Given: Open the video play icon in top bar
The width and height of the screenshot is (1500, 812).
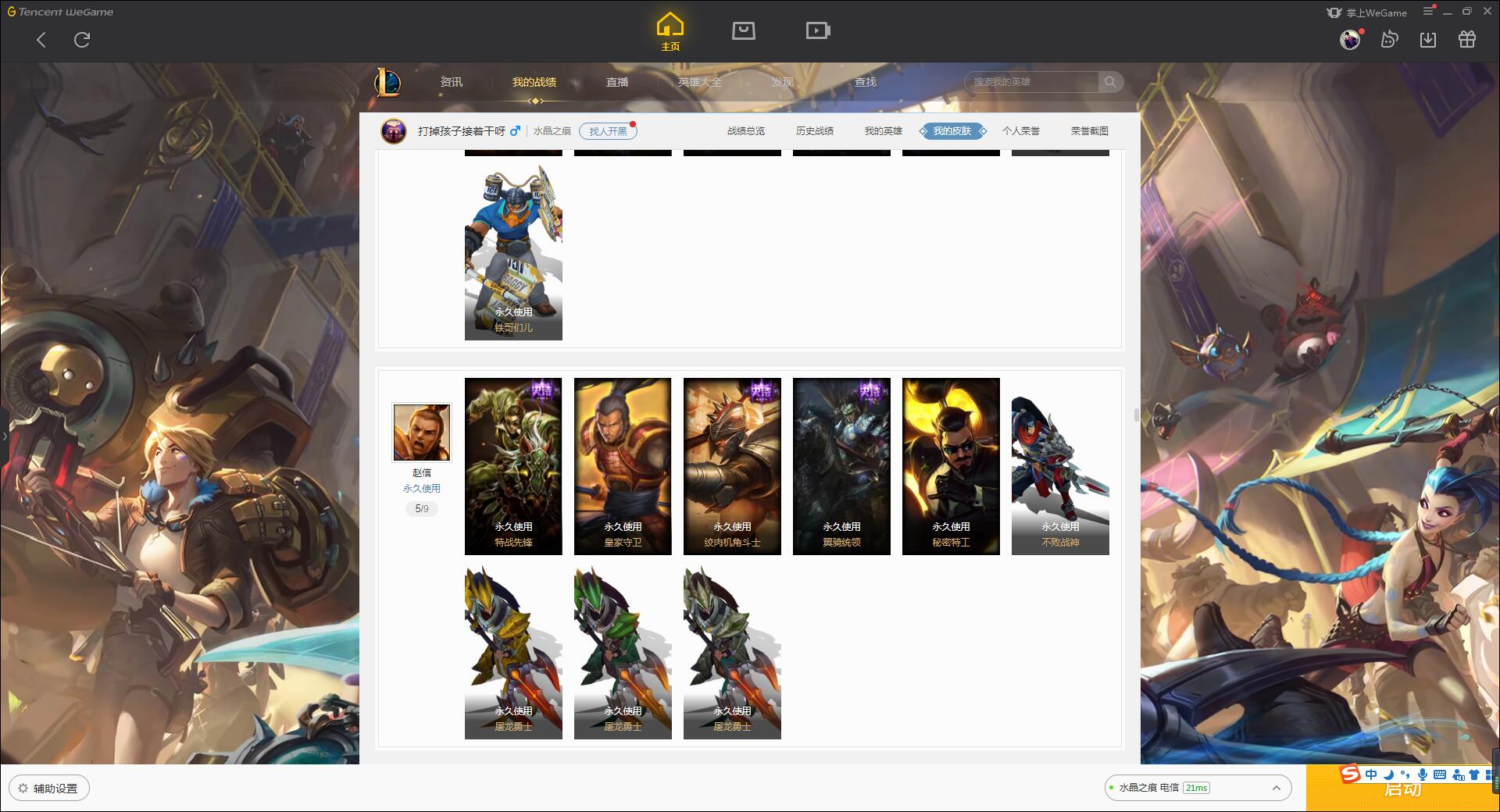Looking at the screenshot, I should click(x=818, y=30).
